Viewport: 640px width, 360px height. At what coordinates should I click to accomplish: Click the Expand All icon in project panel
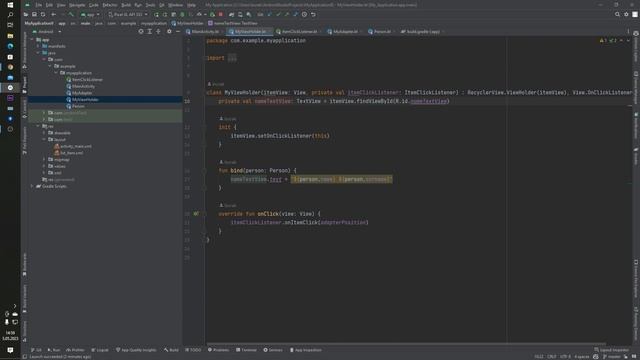pyautogui.click(x=149, y=31)
